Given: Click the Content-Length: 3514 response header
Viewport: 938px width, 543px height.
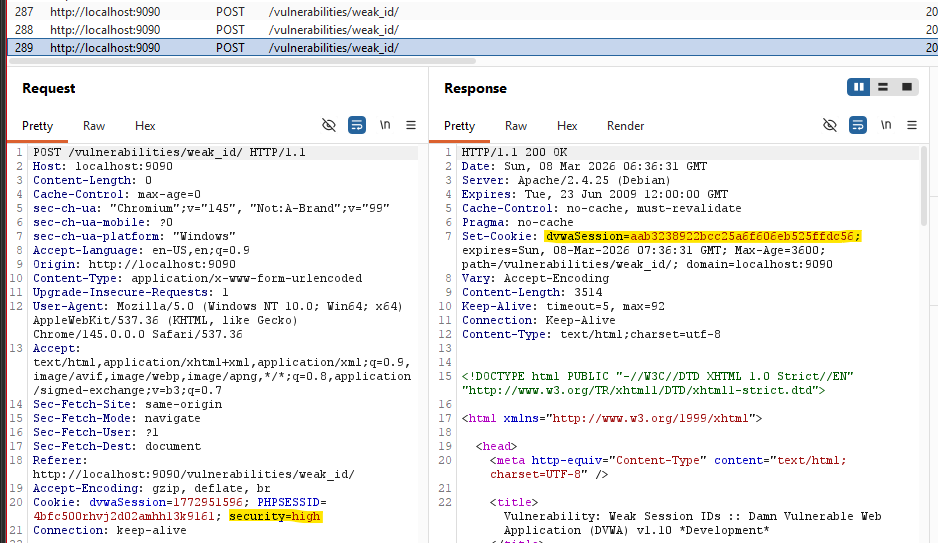Looking at the screenshot, I should (532, 292).
